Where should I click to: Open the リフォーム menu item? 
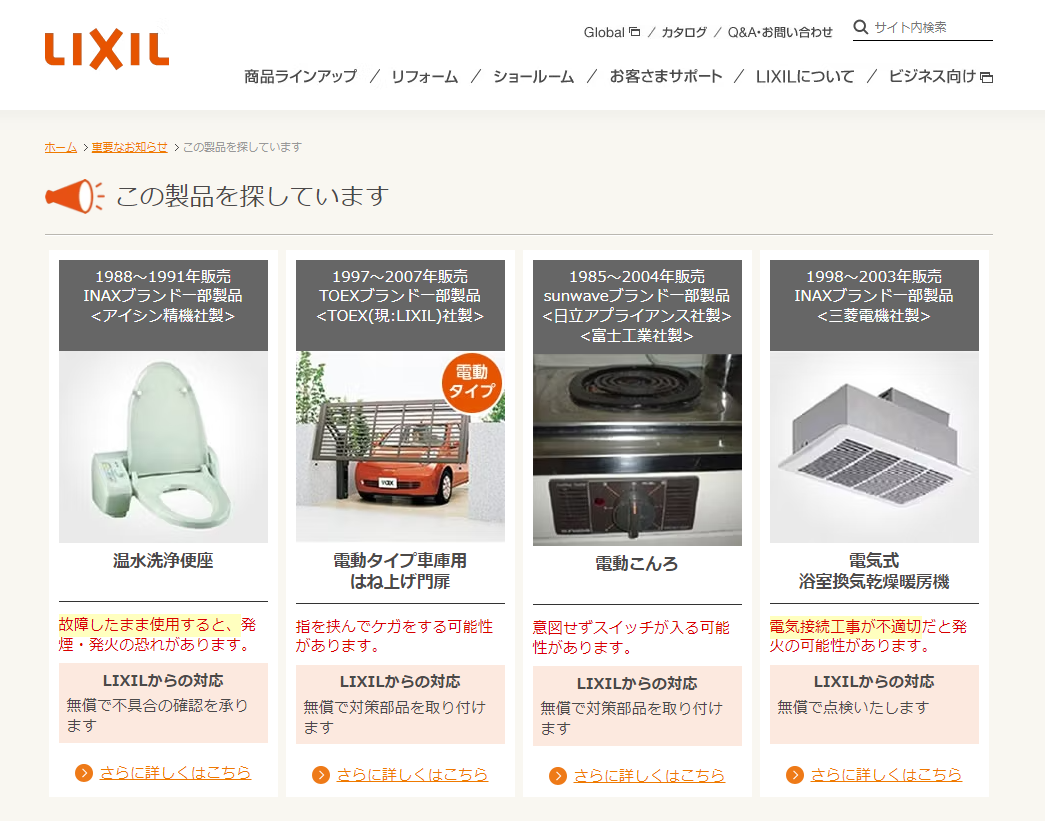pyautogui.click(x=425, y=77)
